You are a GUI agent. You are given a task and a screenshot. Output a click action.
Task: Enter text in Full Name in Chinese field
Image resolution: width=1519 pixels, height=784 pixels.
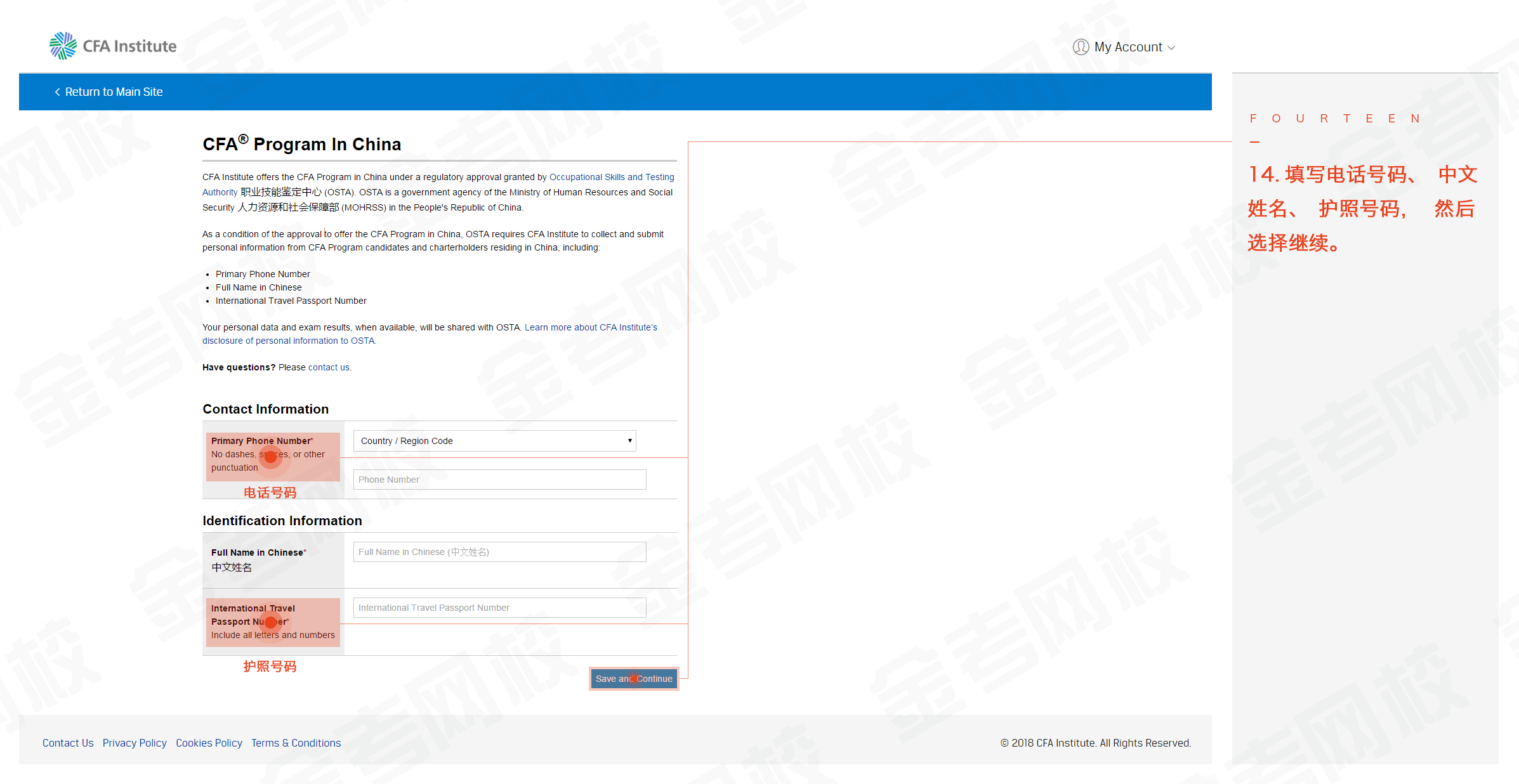(497, 551)
